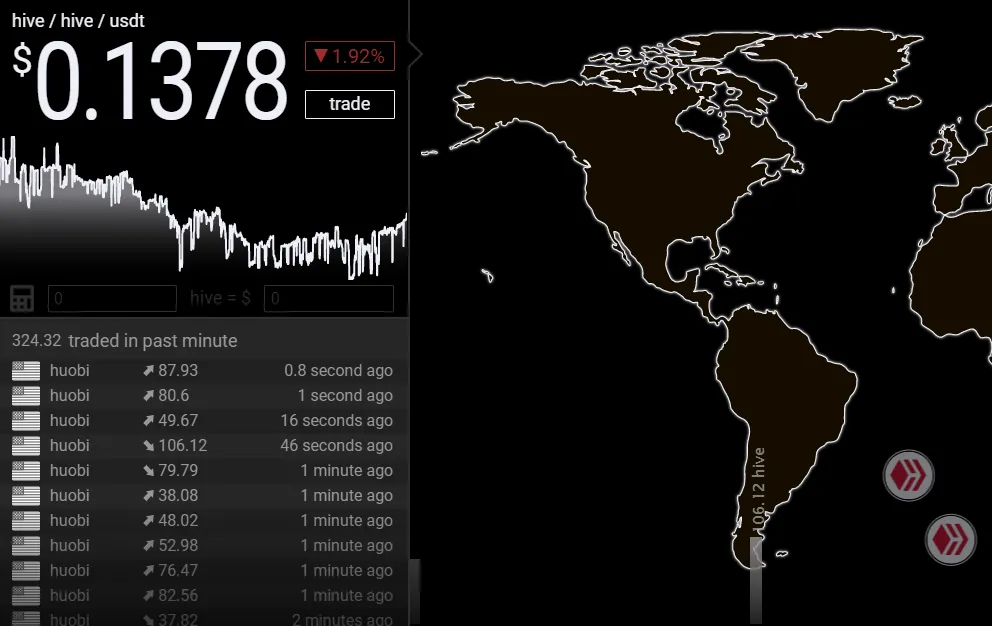Click the up arrow beside 52.98
Image resolution: width=992 pixels, height=626 pixels.
[x=149, y=546]
